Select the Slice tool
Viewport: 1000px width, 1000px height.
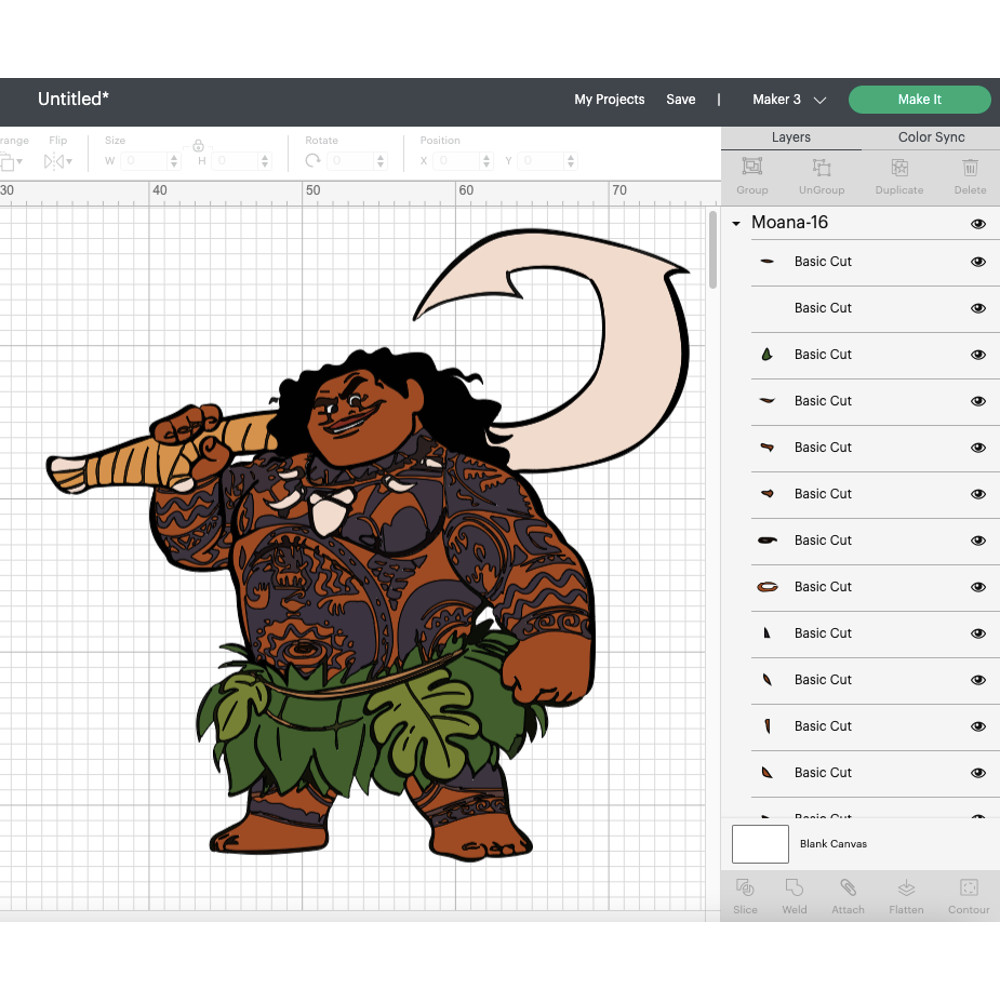pyautogui.click(x=745, y=895)
